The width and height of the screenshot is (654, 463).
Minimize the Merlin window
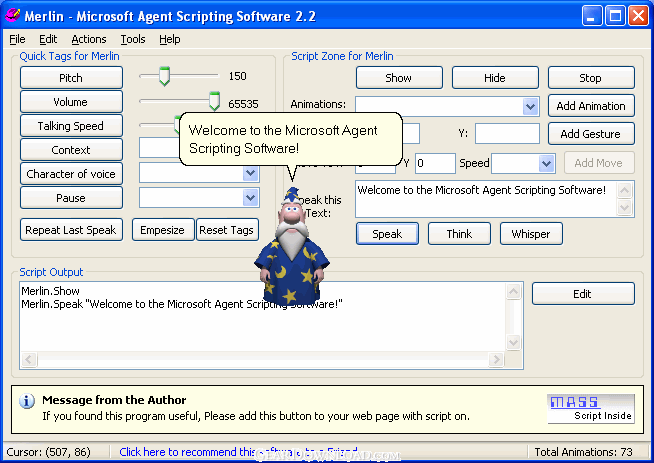[592, 16]
